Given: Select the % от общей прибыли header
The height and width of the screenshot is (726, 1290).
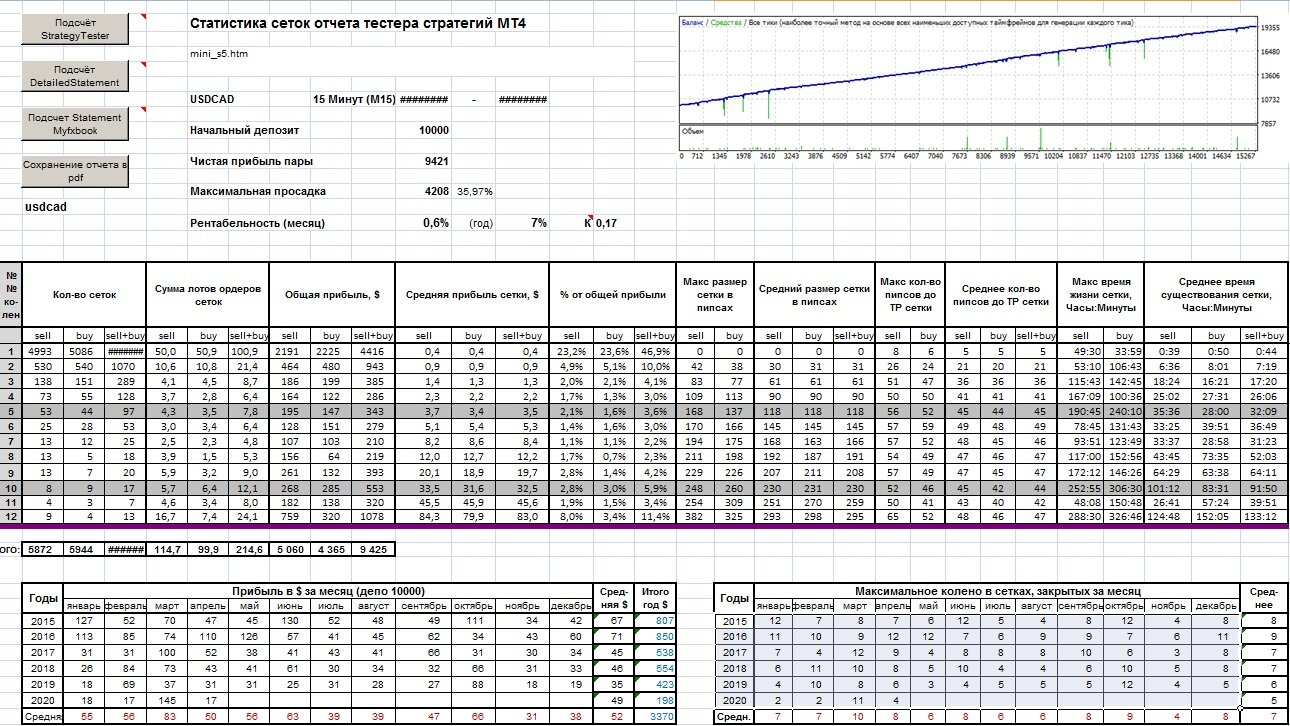Looking at the screenshot, I should pos(613,295).
